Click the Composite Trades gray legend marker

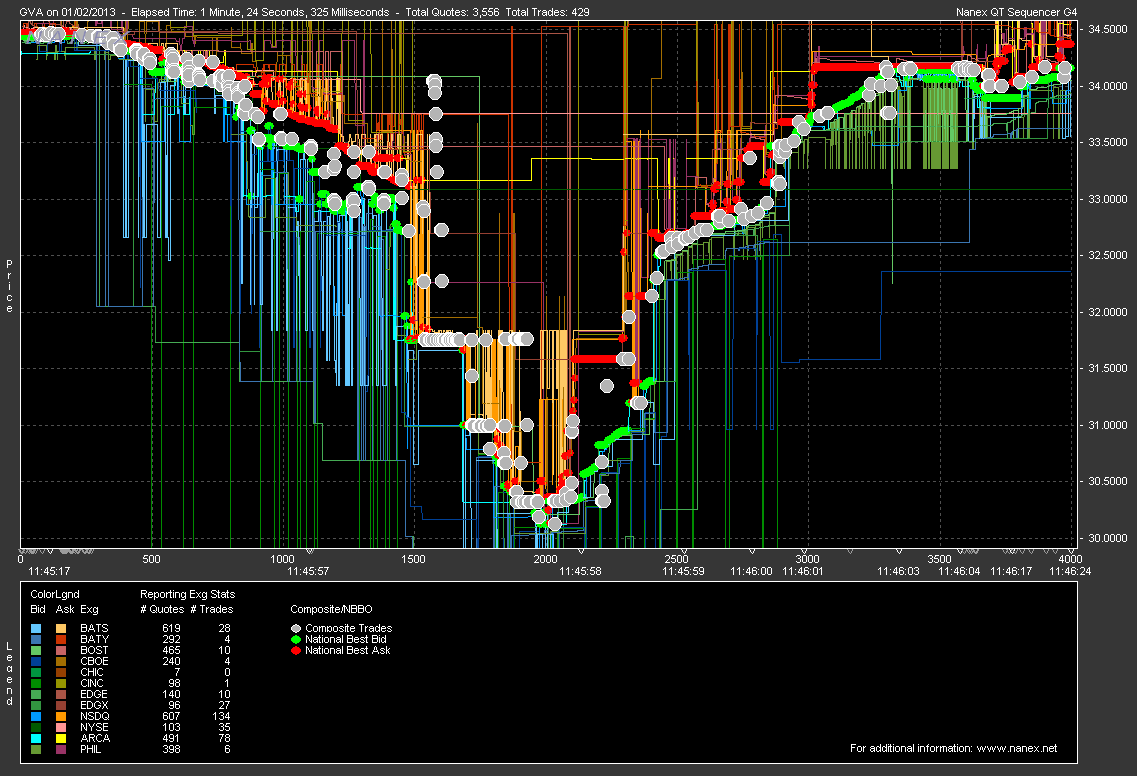point(296,629)
